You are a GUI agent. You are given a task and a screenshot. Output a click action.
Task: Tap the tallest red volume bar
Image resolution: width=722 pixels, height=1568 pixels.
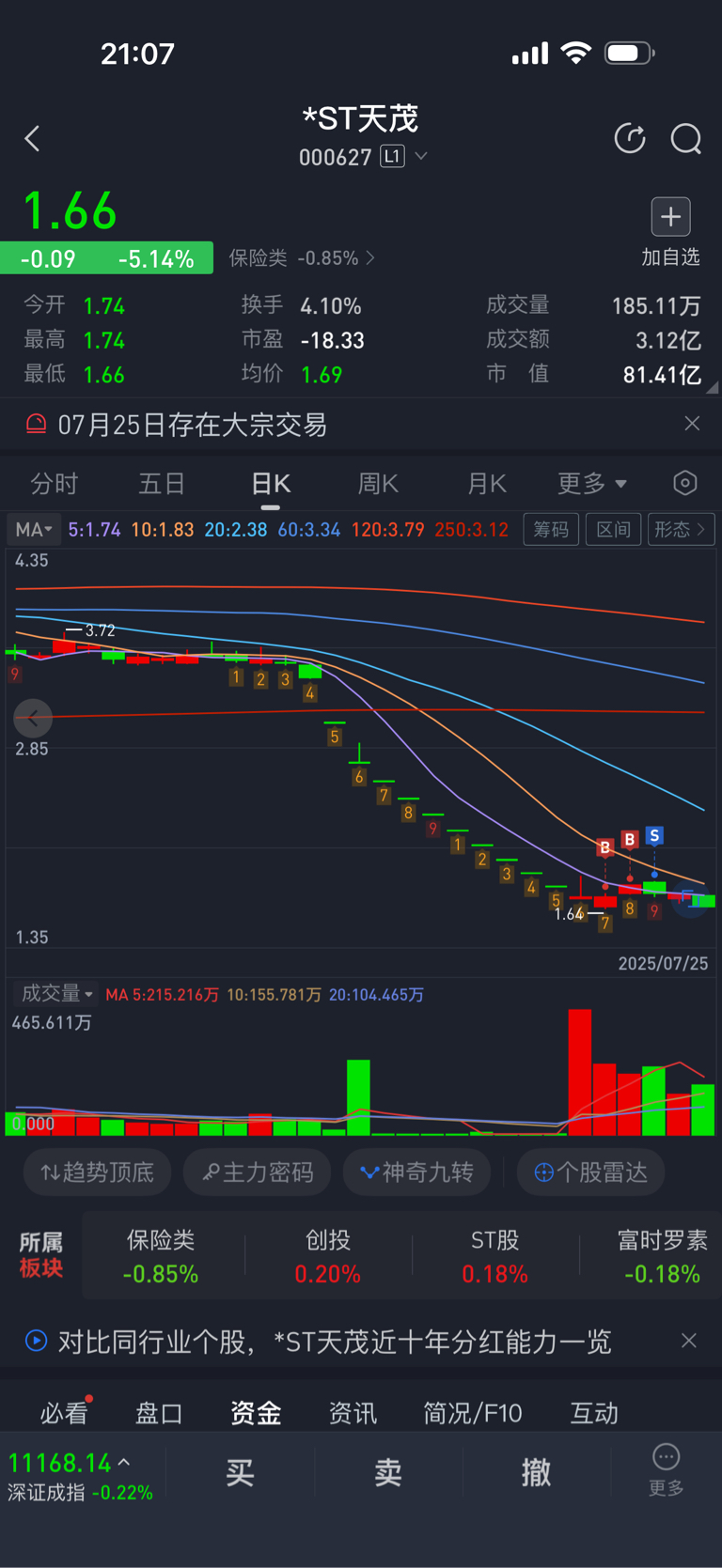coord(580,1073)
